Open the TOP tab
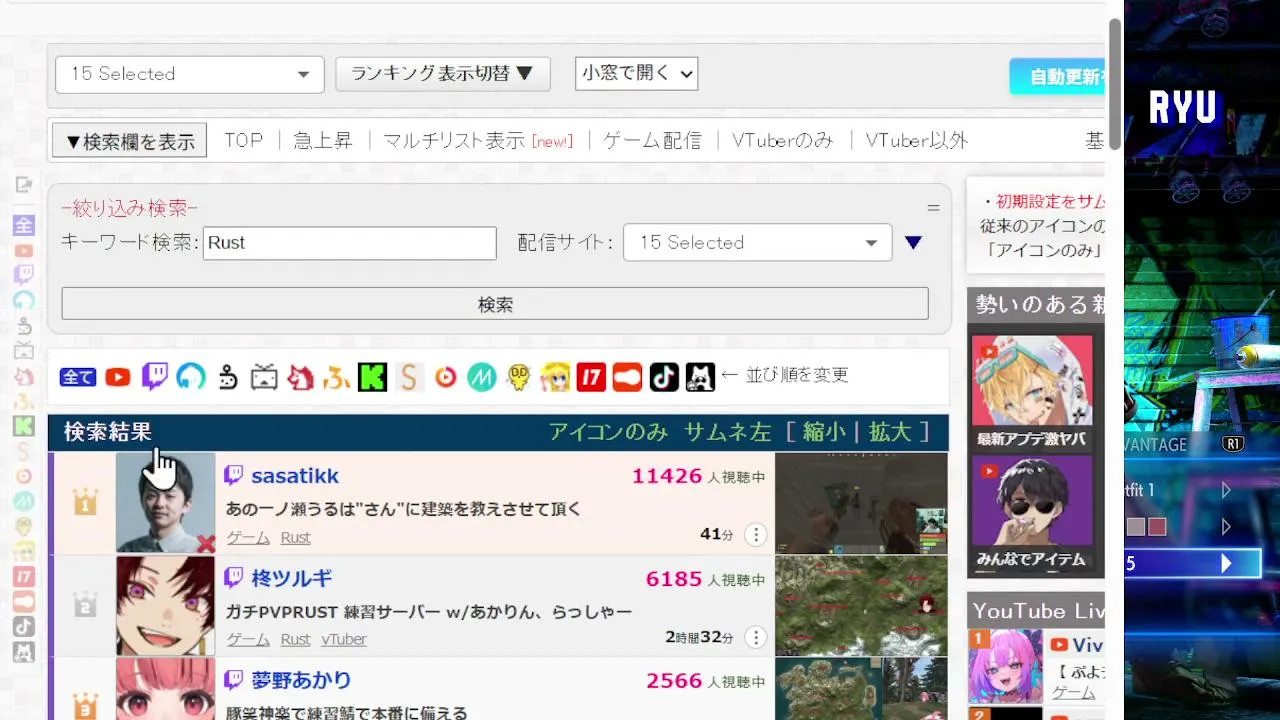 (243, 141)
